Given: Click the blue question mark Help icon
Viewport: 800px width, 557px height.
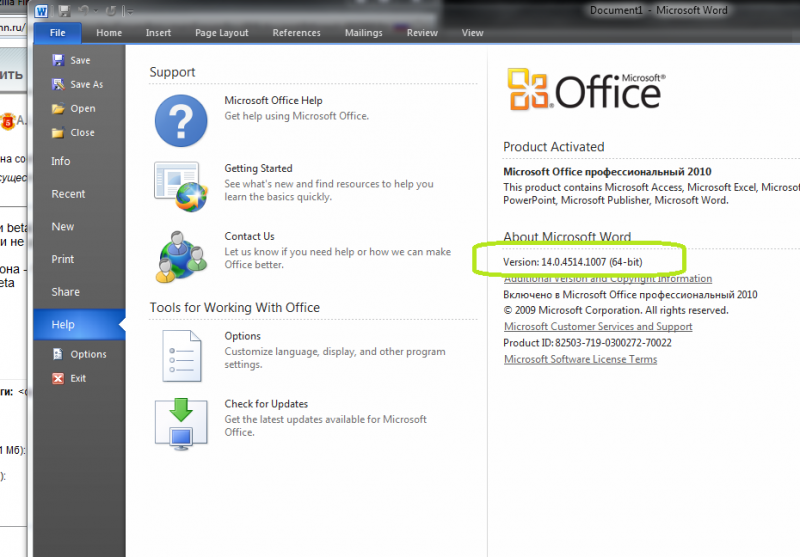Looking at the screenshot, I should click(x=181, y=121).
